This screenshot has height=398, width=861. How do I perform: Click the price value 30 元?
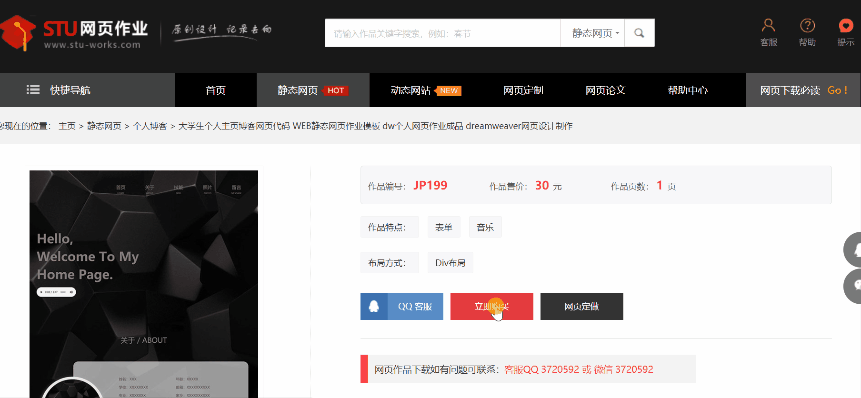[x=548, y=186]
